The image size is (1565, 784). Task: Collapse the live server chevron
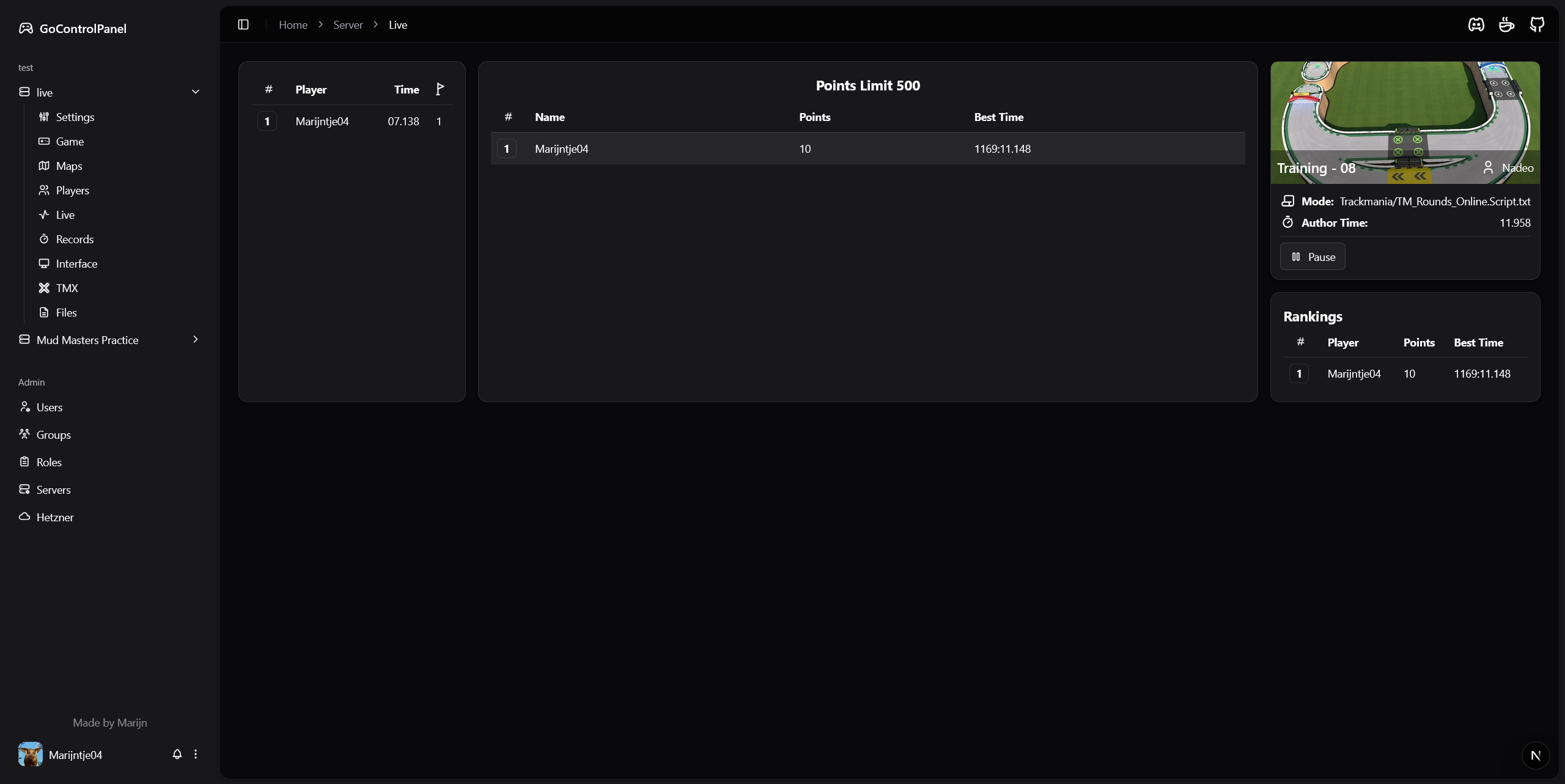point(196,92)
